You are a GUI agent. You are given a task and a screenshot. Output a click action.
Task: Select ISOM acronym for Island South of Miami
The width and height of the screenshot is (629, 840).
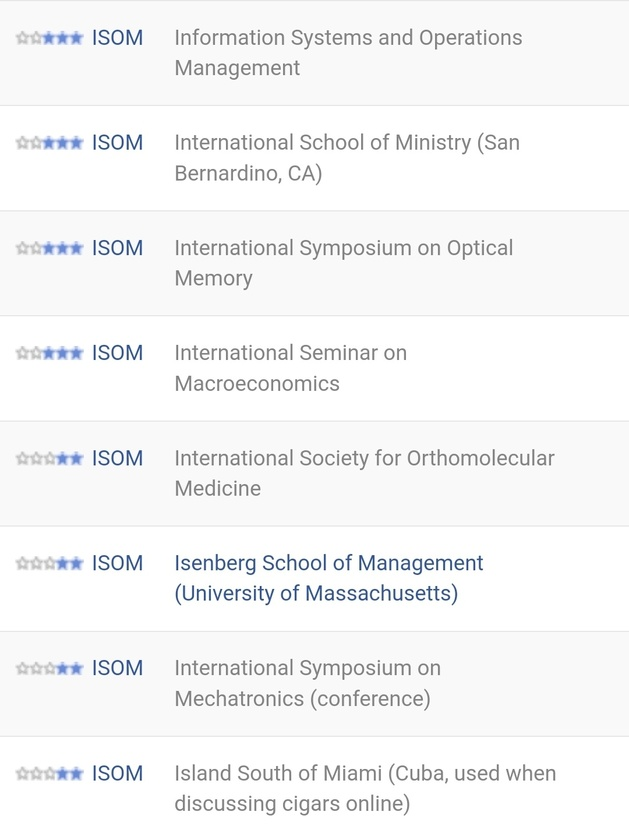[117, 774]
